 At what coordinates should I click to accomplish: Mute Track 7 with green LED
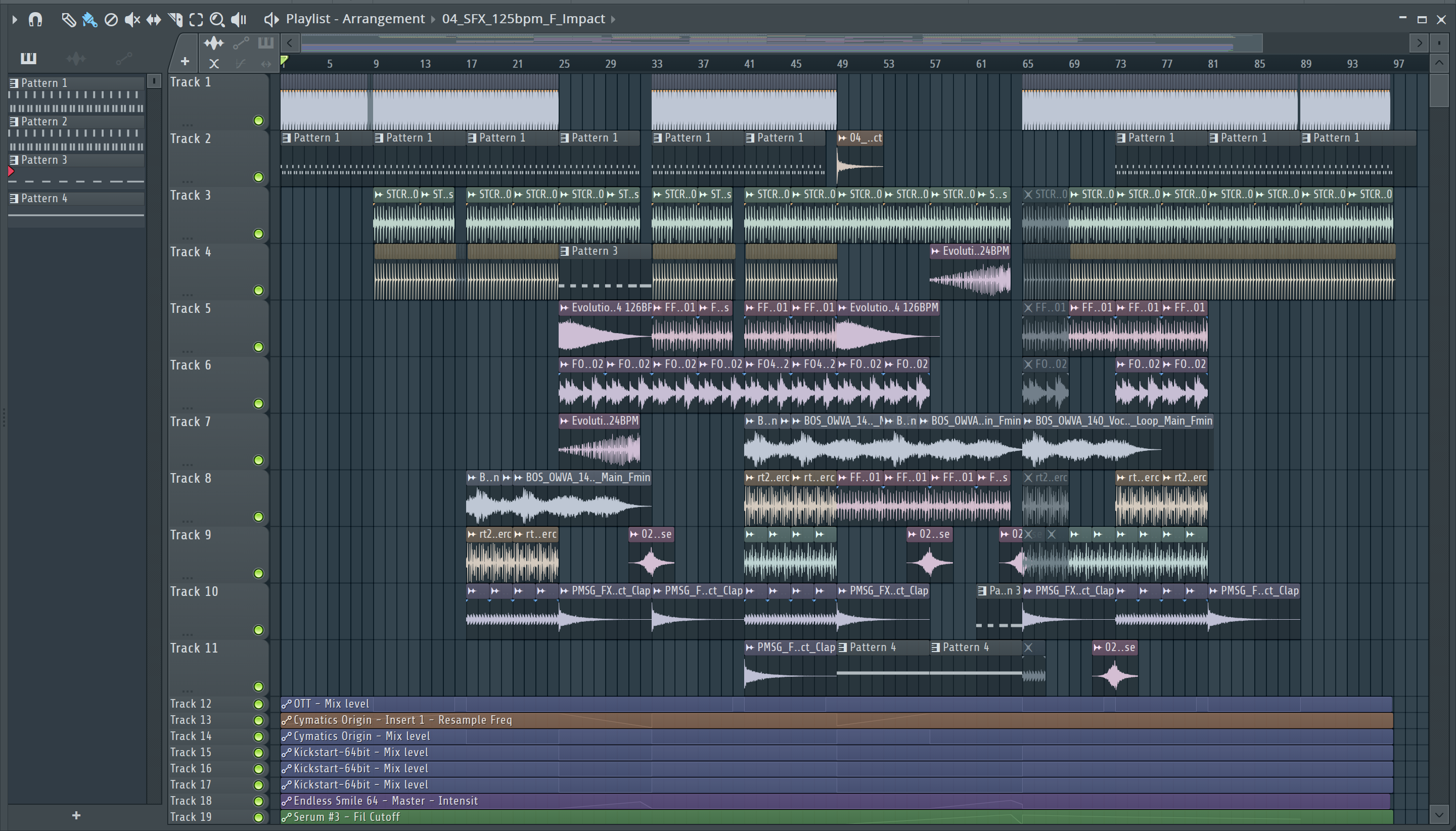[258, 460]
